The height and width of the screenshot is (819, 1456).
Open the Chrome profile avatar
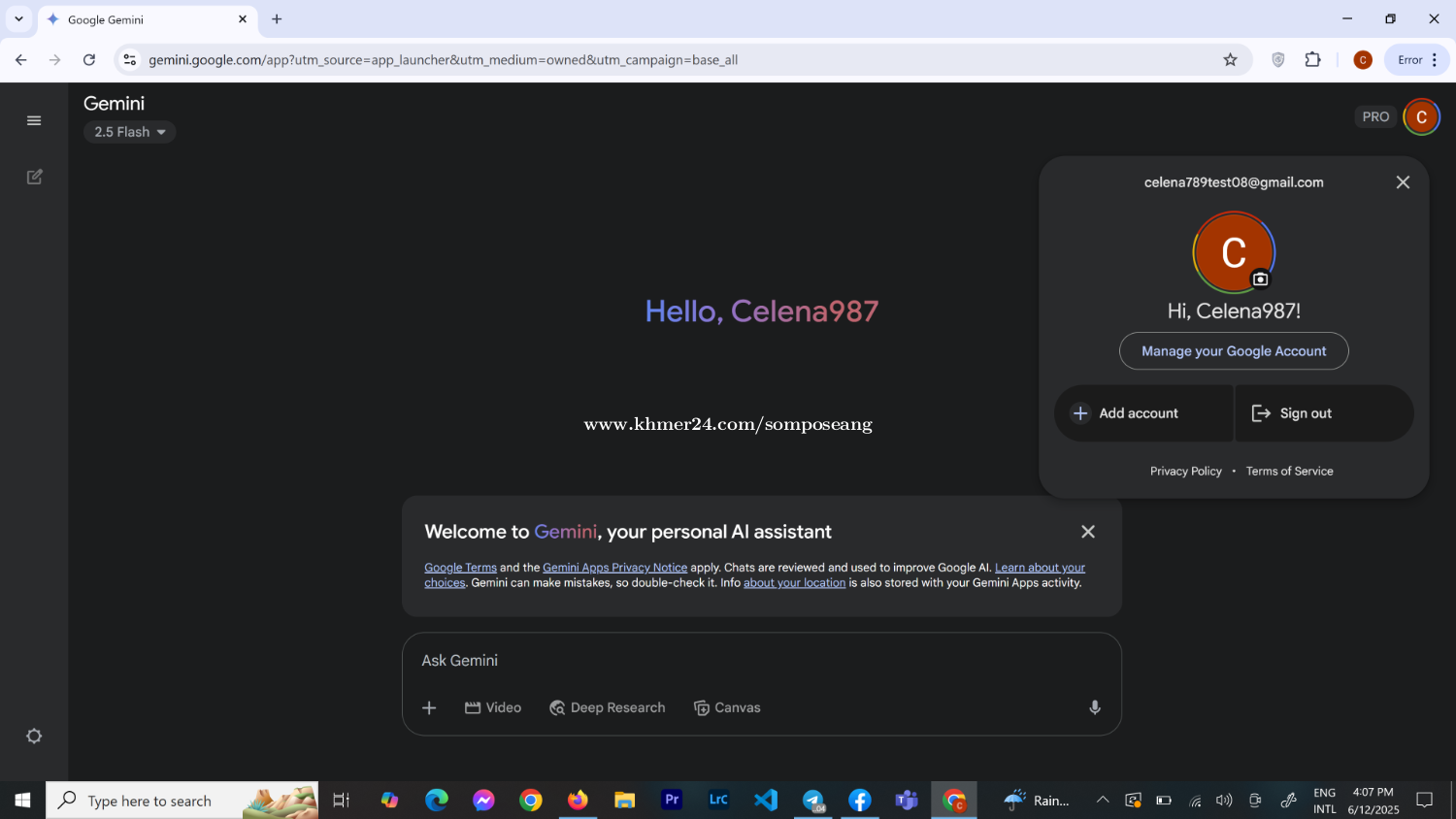(1363, 60)
